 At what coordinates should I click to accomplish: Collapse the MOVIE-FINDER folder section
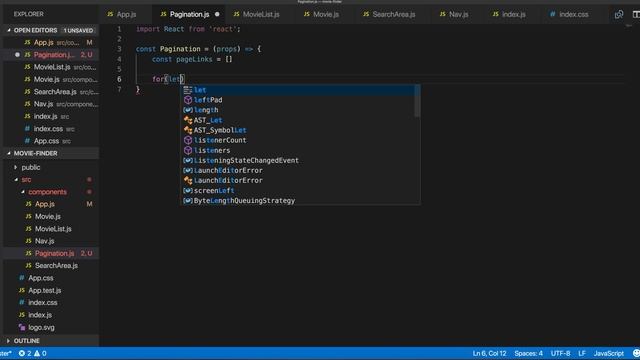tap(9, 153)
